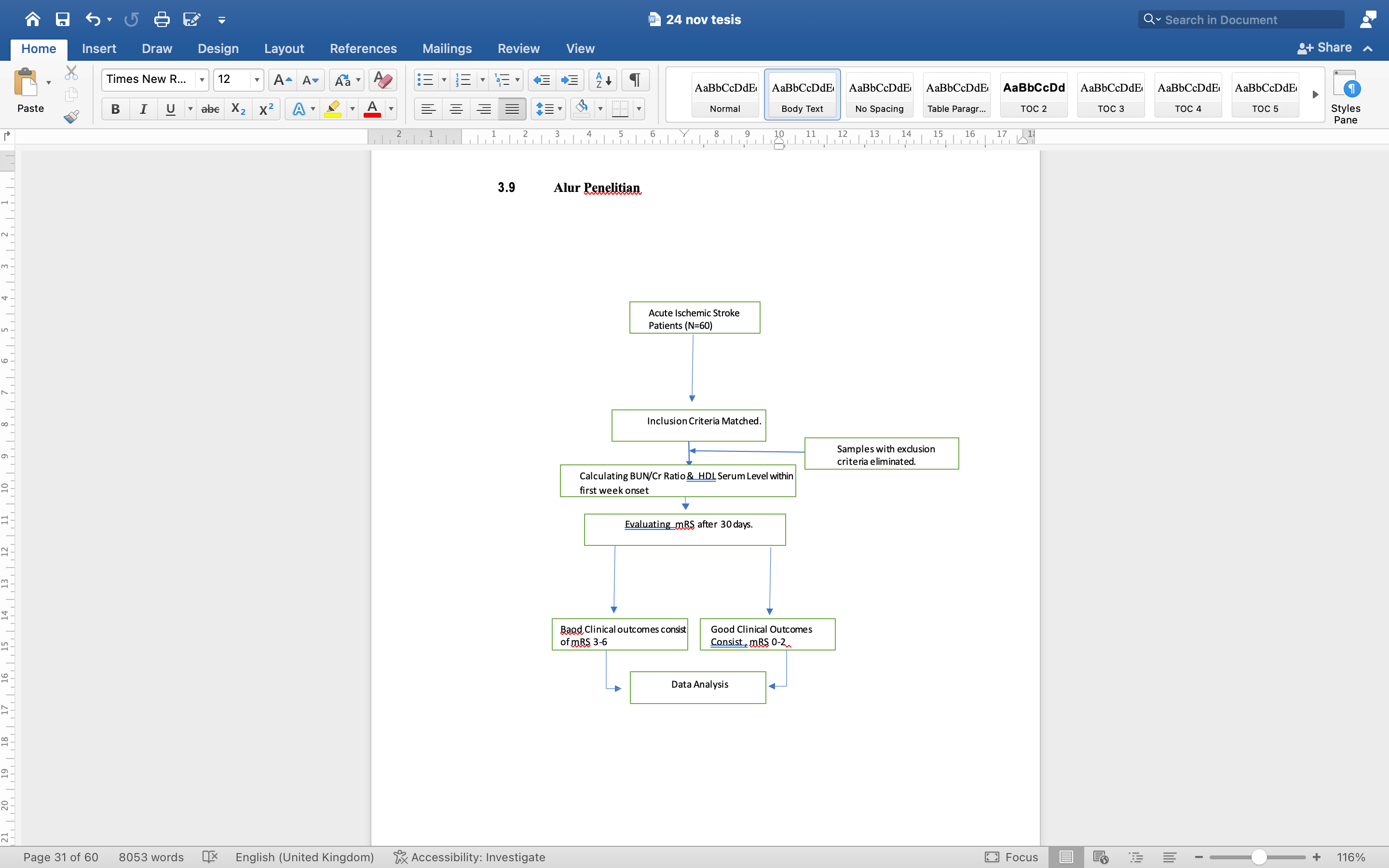Open line spacing dropdown
The width and height of the screenshot is (1389, 868).
pyautogui.click(x=549, y=108)
